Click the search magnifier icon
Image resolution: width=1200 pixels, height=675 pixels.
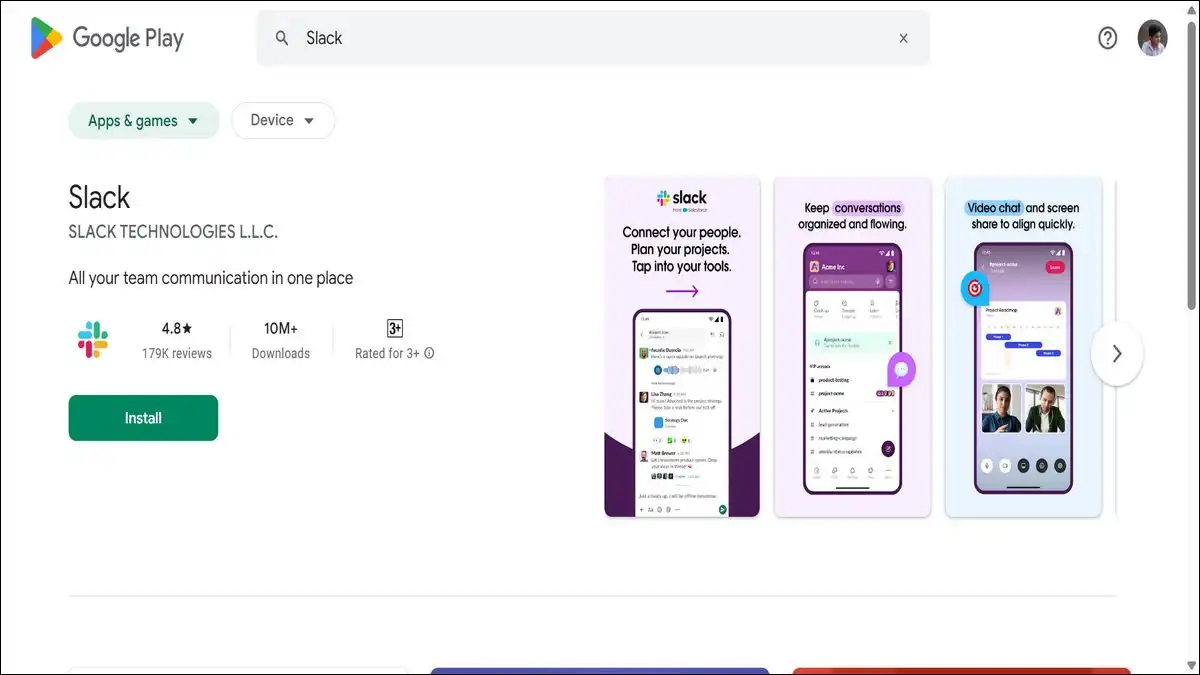tap(282, 38)
